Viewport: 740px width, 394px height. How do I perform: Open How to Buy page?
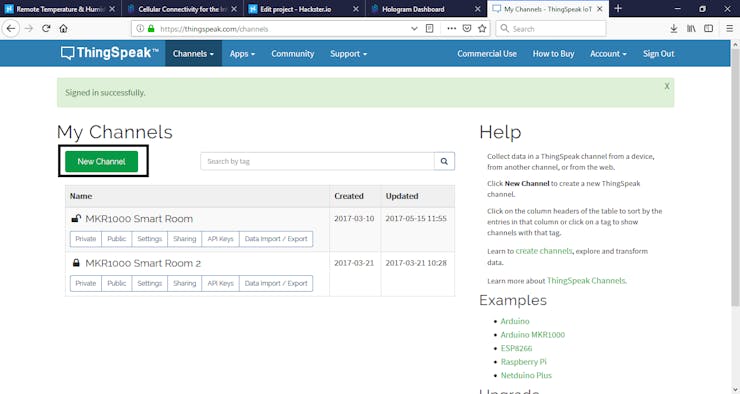pyautogui.click(x=553, y=53)
